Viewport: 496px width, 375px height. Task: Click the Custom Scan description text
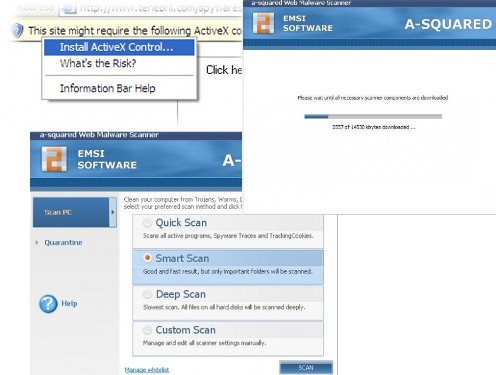point(204,343)
